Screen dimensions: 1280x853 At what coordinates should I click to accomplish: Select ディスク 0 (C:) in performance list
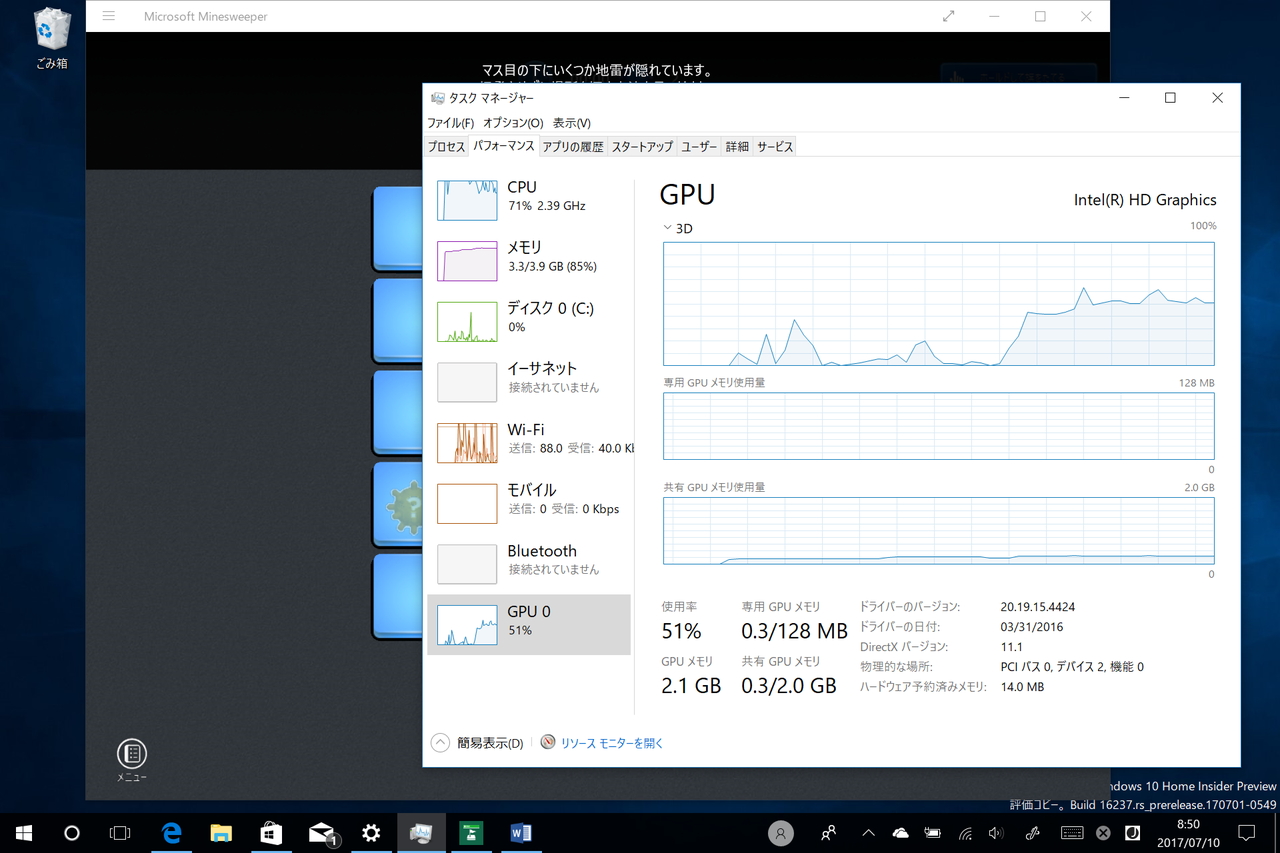[529, 321]
